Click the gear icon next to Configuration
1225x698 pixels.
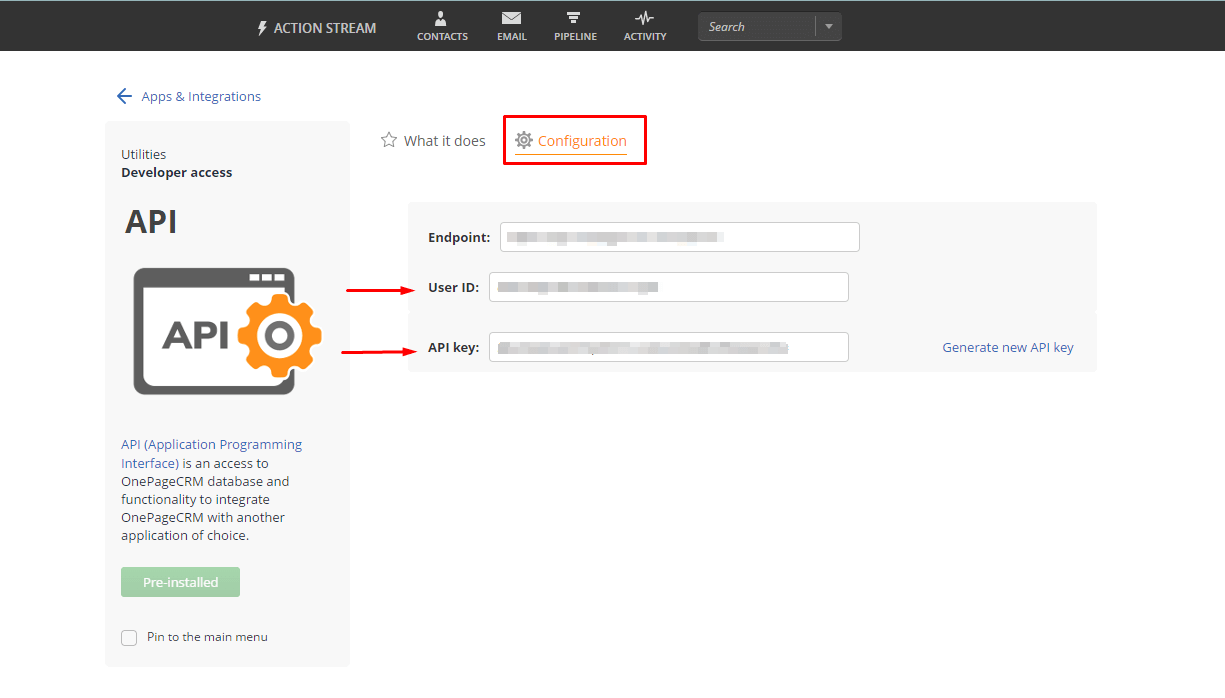(x=523, y=140)
